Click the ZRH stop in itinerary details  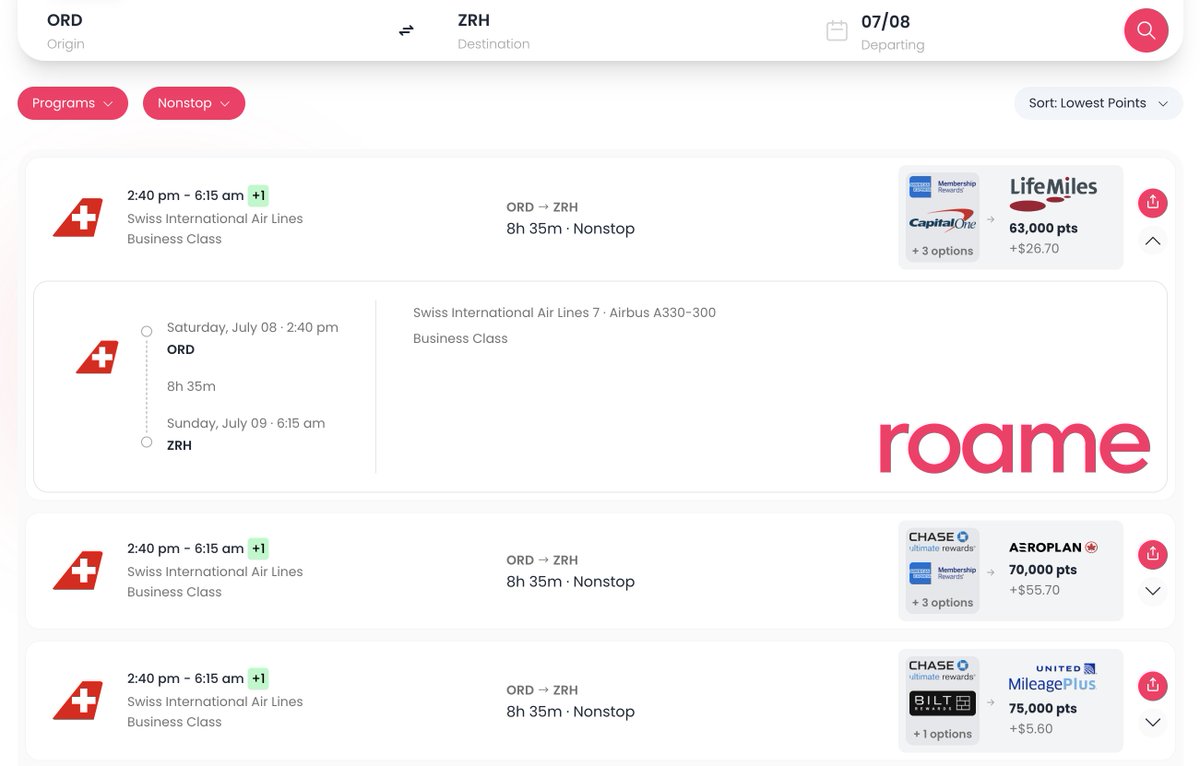click(179, 445)
